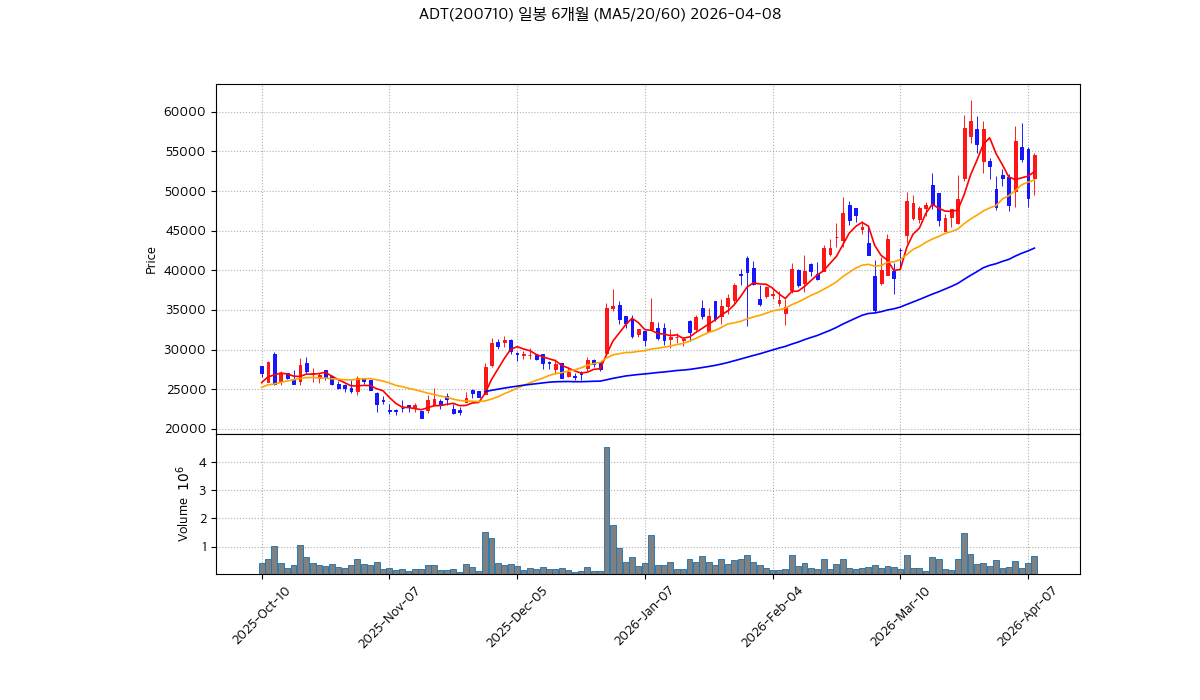Click the 35000 price axis label
The image size is (1200, 700).
(x=185, y=310)
